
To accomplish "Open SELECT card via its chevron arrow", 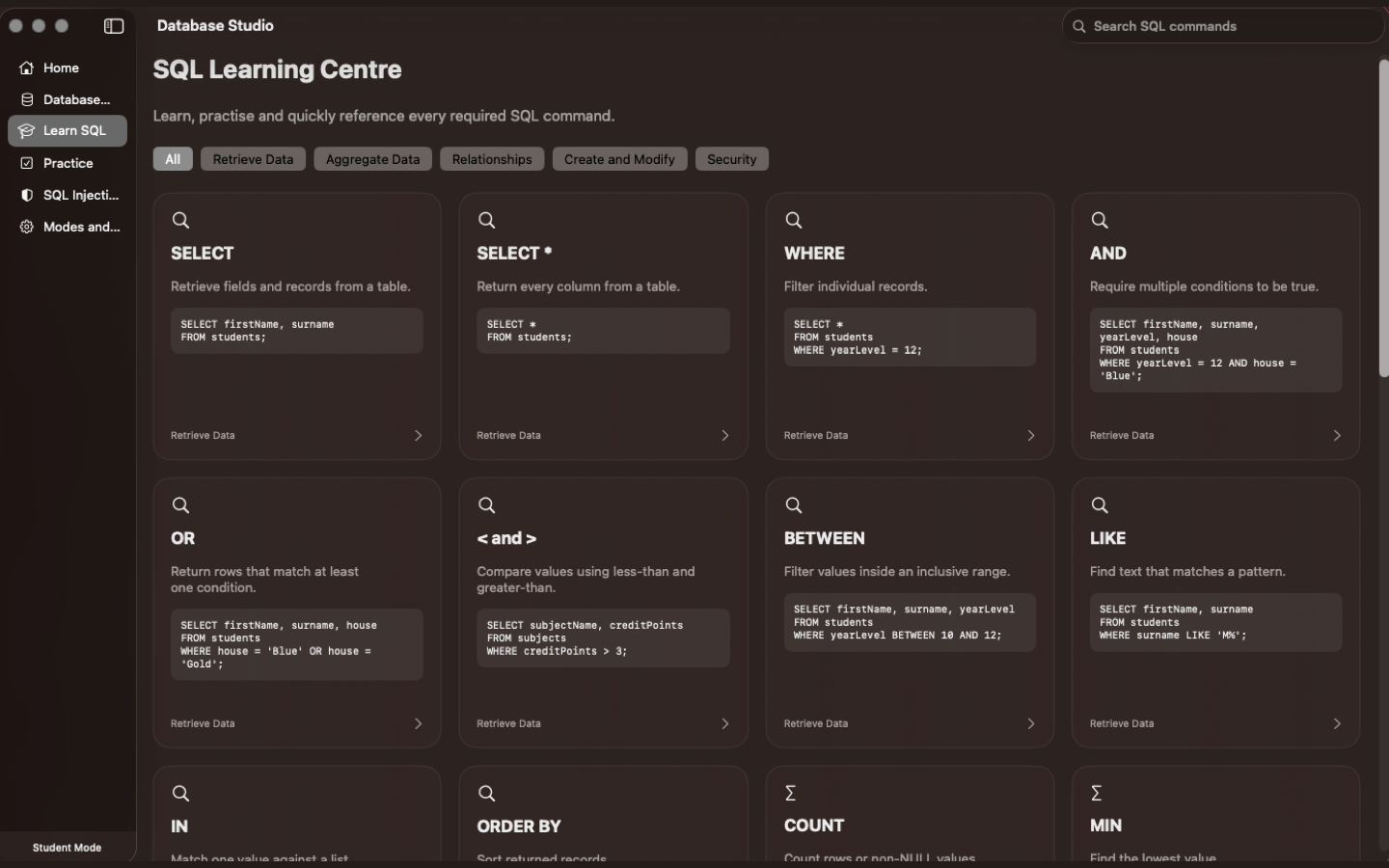I will [x=418, y=436].
